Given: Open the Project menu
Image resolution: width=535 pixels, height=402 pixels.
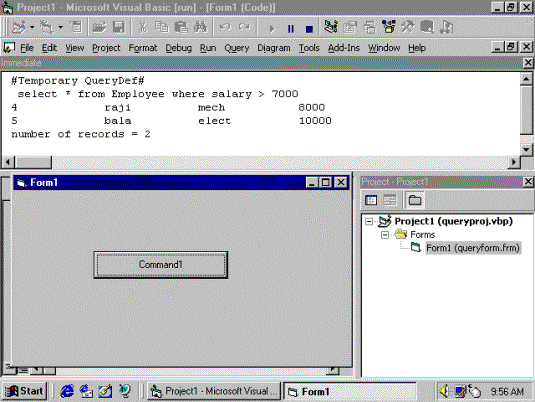Looking at the screenshot, I should (106, 48).
